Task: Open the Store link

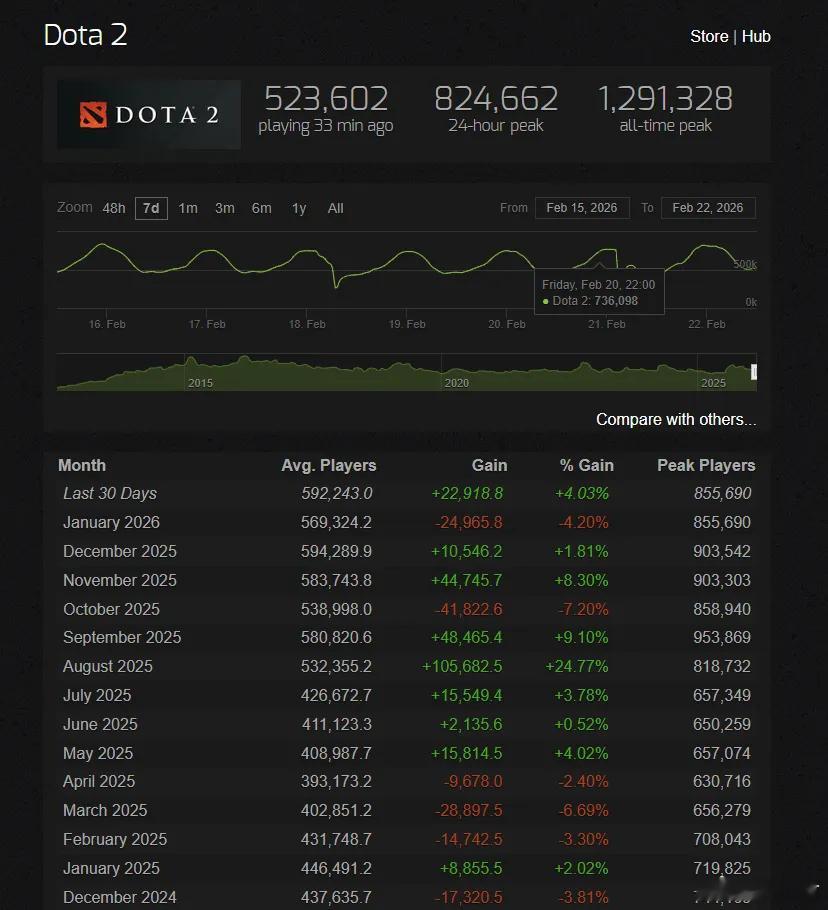Action: 709,36
